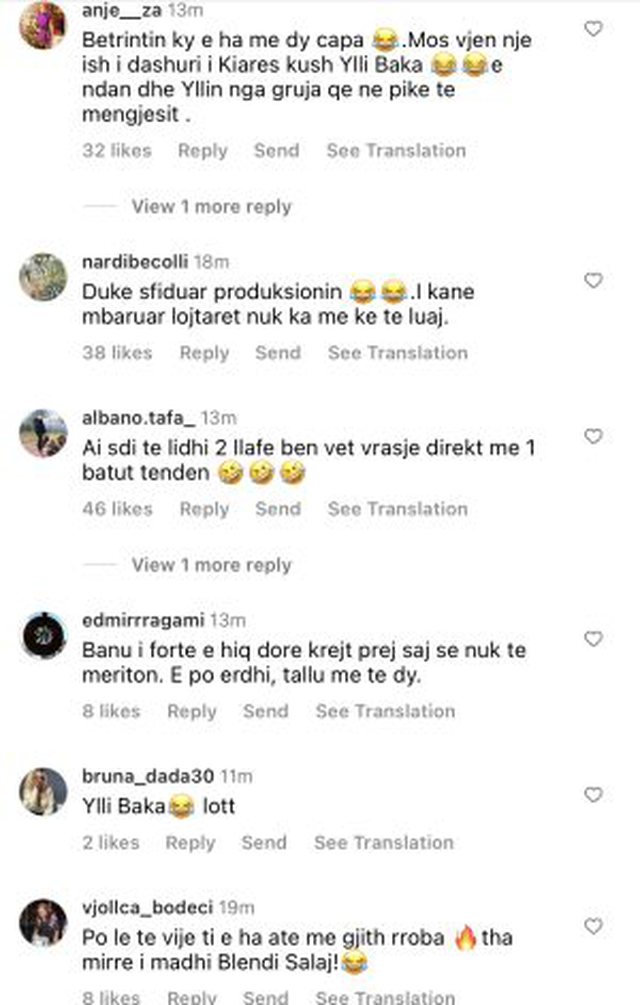Open anje__za's profile picture
Screen dimensions: 640x1005
tap(43, 22)
